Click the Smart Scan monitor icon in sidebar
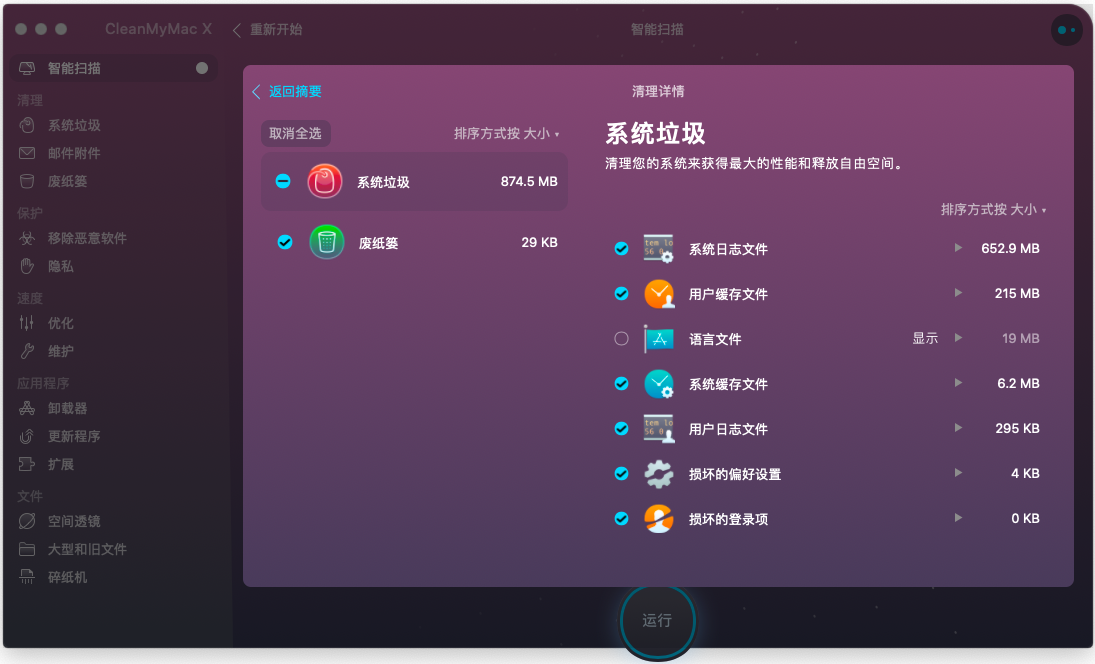 pyautogui.click(x=27, y=68)
